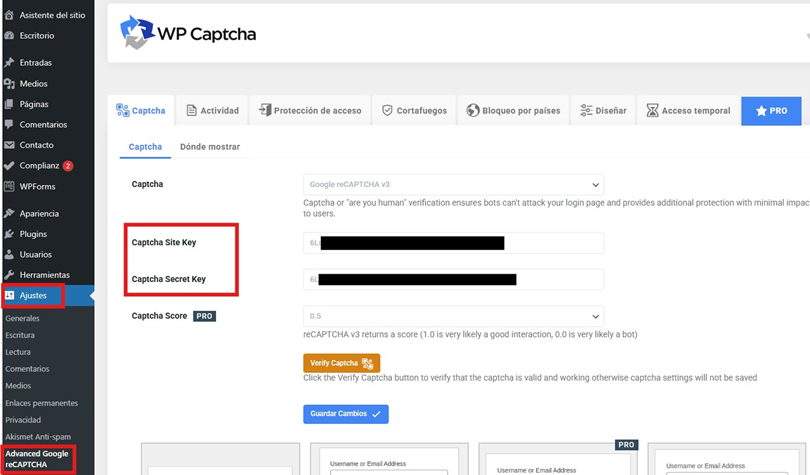Click the PRO badge next to Captcha Score
810x475 pixels.
(x=205, y=316)
